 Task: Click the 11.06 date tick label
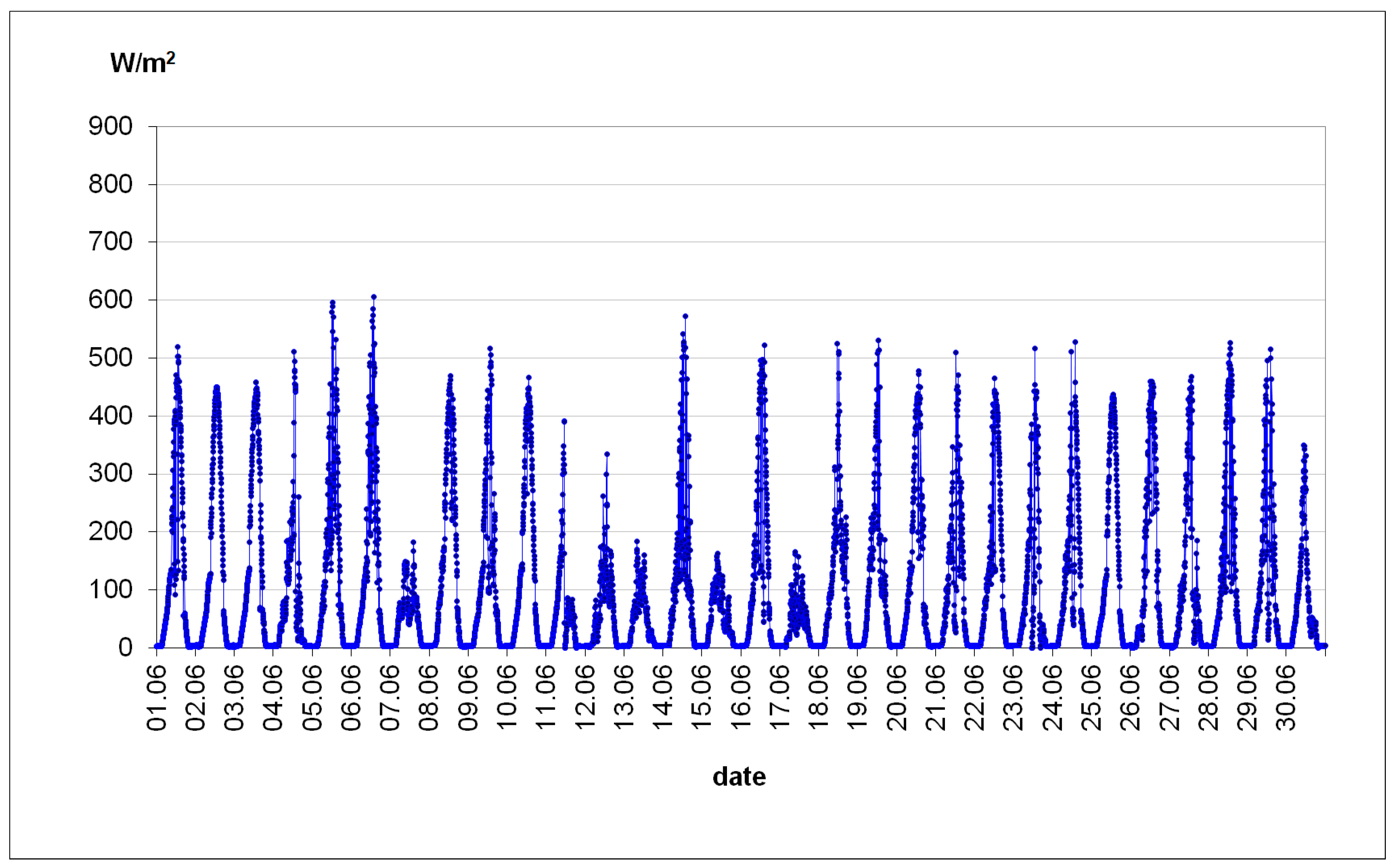tap(546, 697)
